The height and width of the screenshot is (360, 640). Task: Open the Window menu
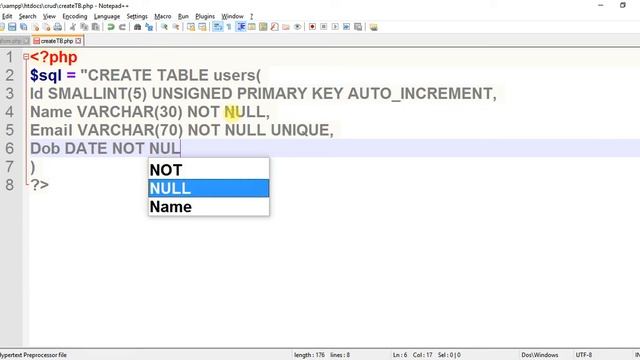click(x=232, y=16)
